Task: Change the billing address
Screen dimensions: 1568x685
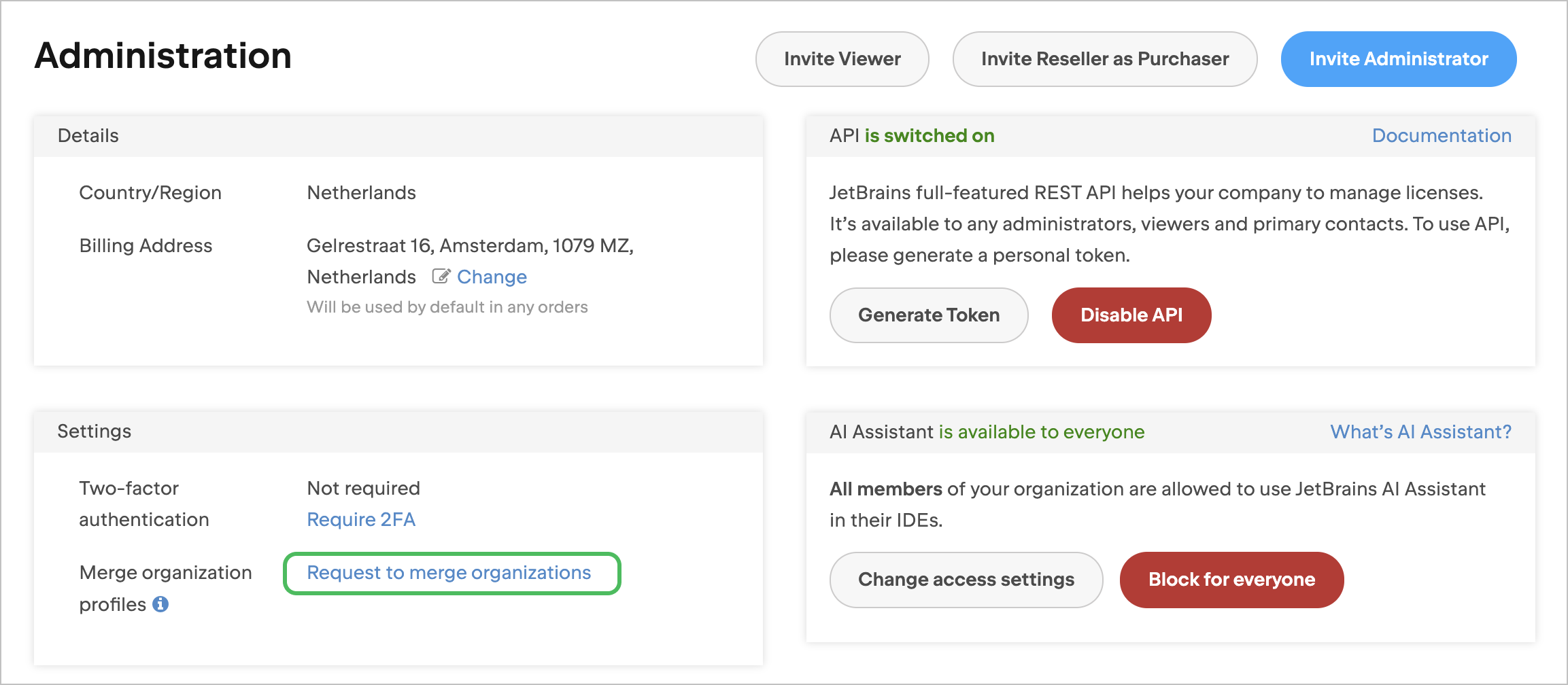Action: click(492, 277)
